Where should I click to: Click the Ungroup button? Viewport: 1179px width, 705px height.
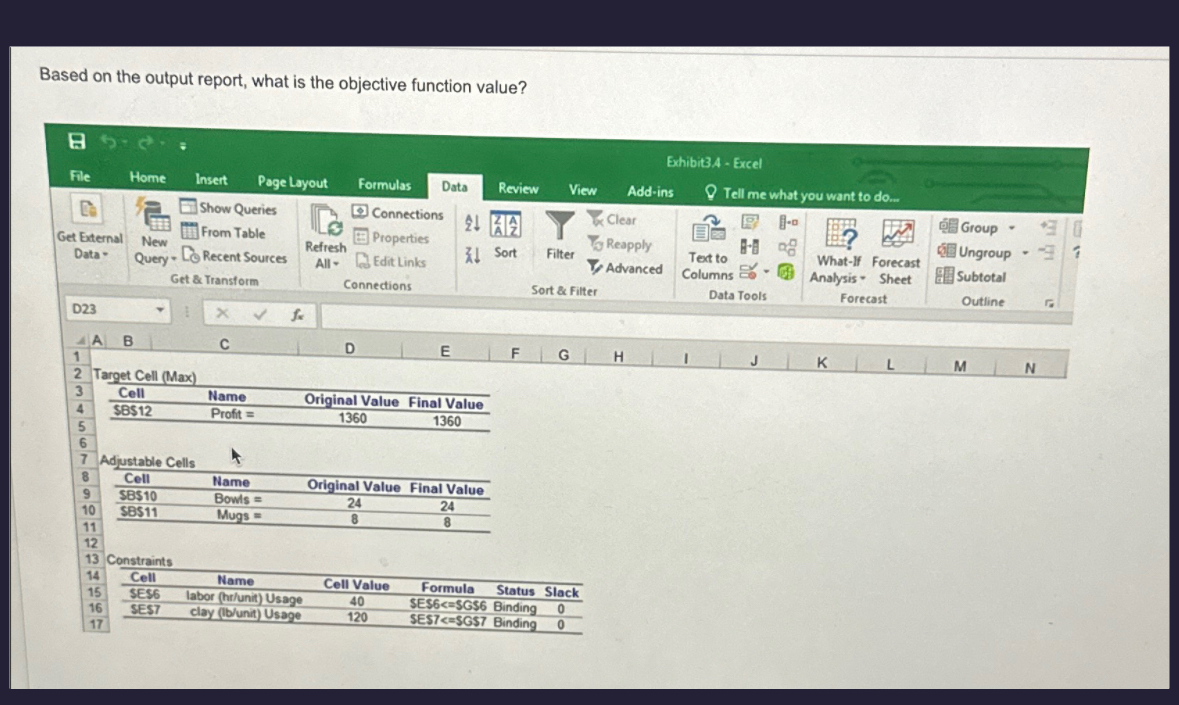[974, 252]
